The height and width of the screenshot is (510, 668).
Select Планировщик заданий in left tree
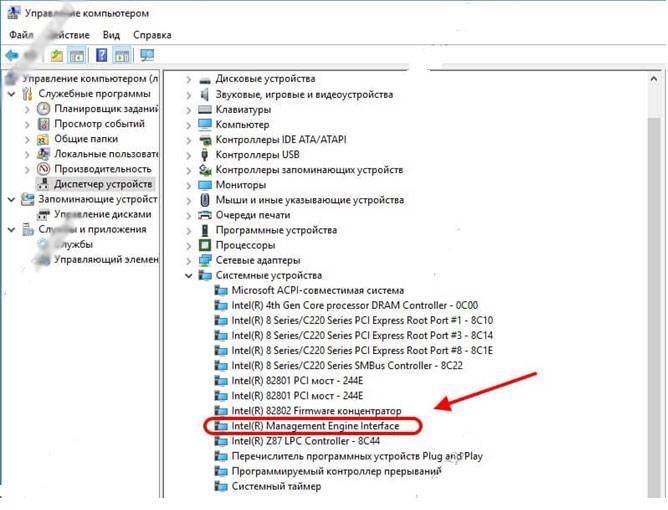pyautogui.click(x=107, y=109)
